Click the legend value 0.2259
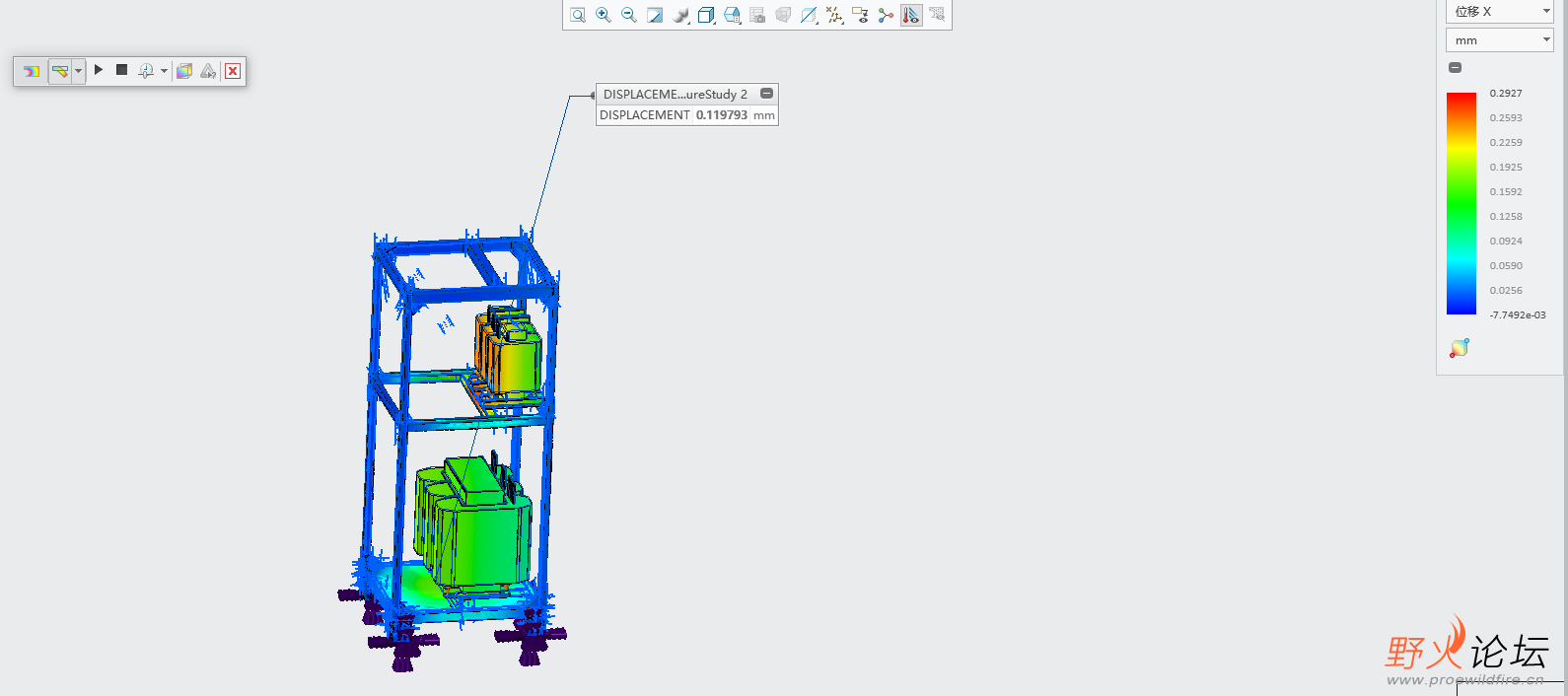Screen dimensions: 1568x696 [x=1506, y=143]
